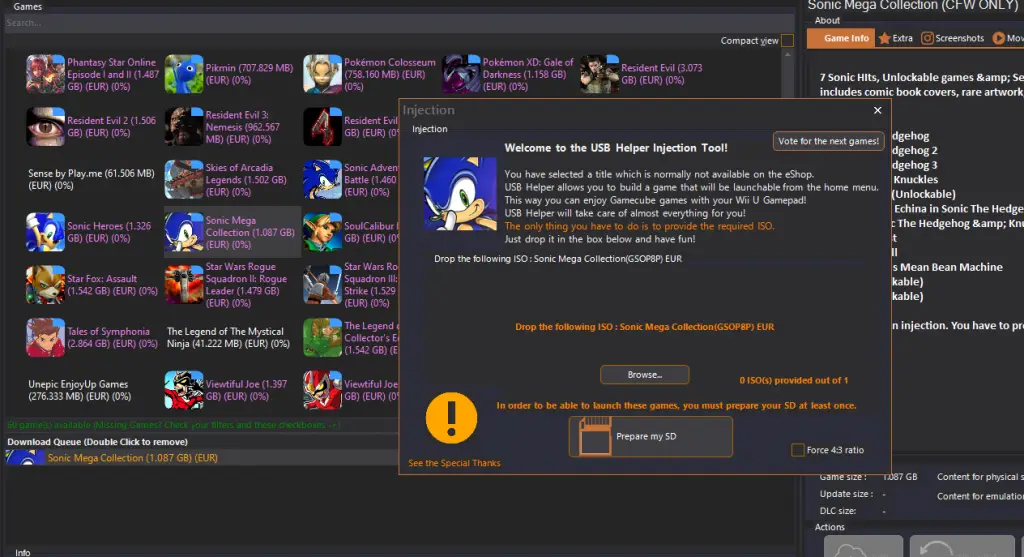Pick the Resident Evil 3: Nemesis icon
The image size is (1024, 557).
click(x=184, y=127)
